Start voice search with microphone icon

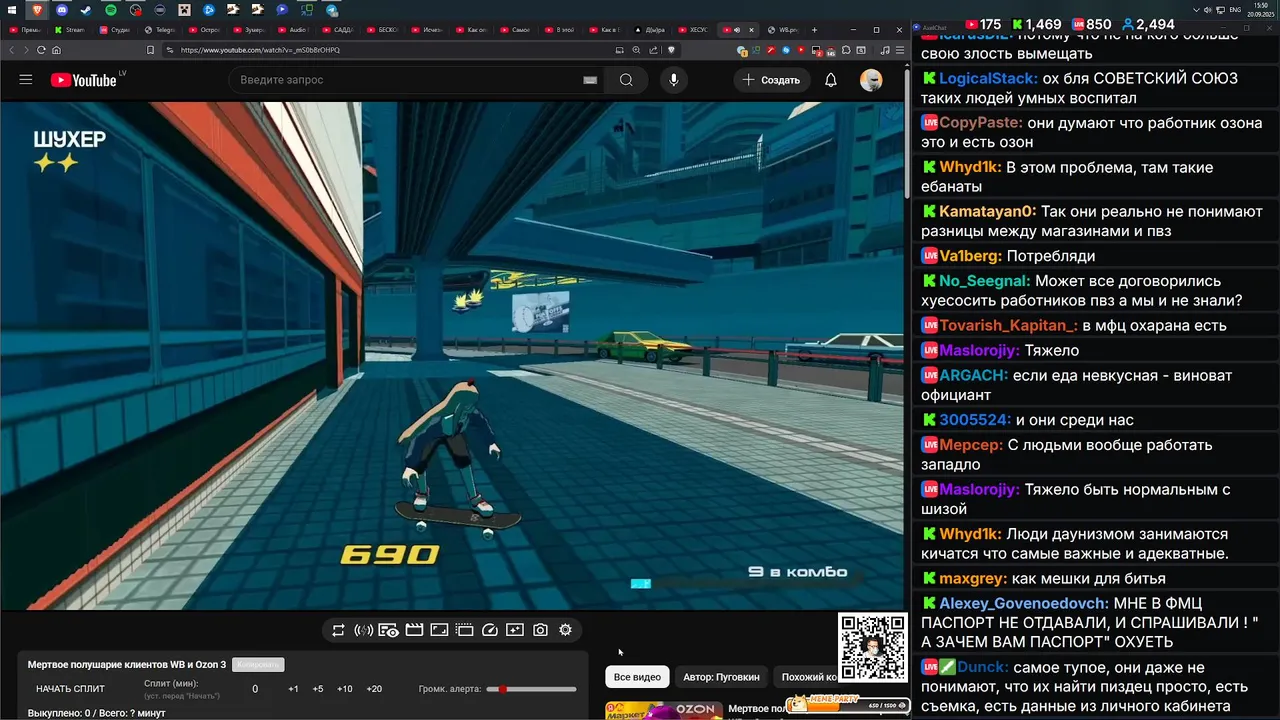[674, 80]
